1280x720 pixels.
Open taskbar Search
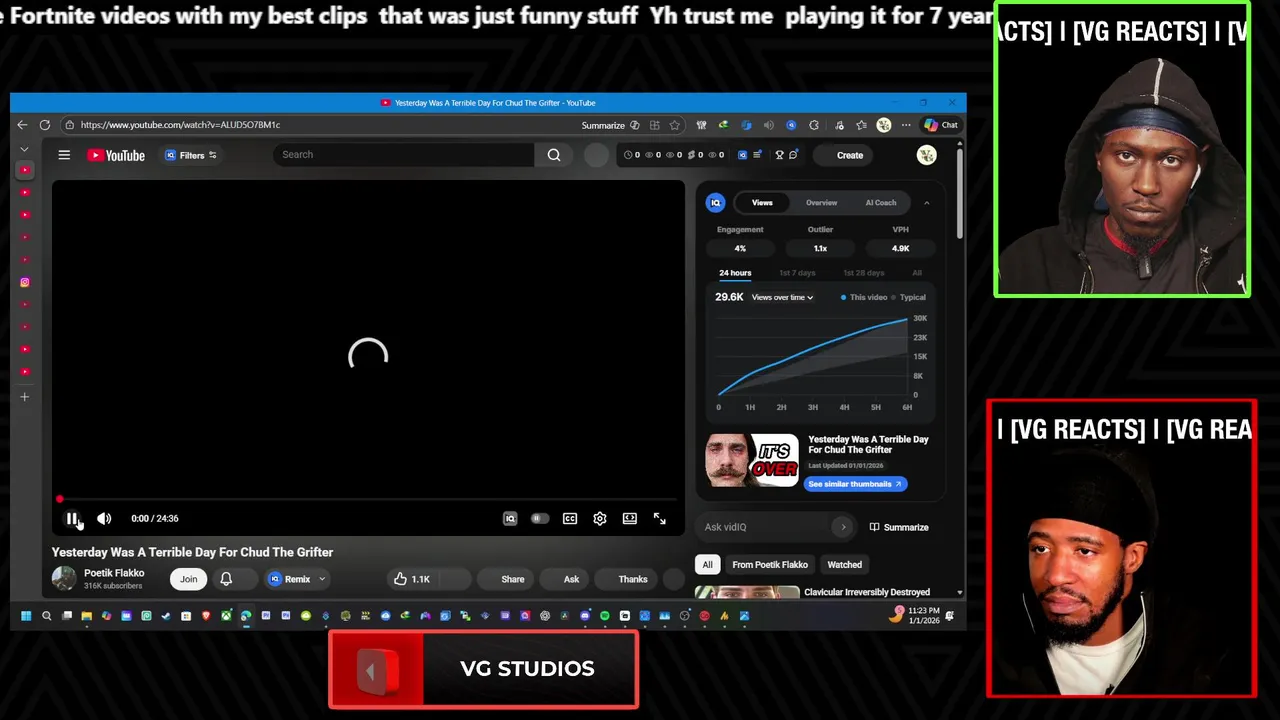(46, 616)
